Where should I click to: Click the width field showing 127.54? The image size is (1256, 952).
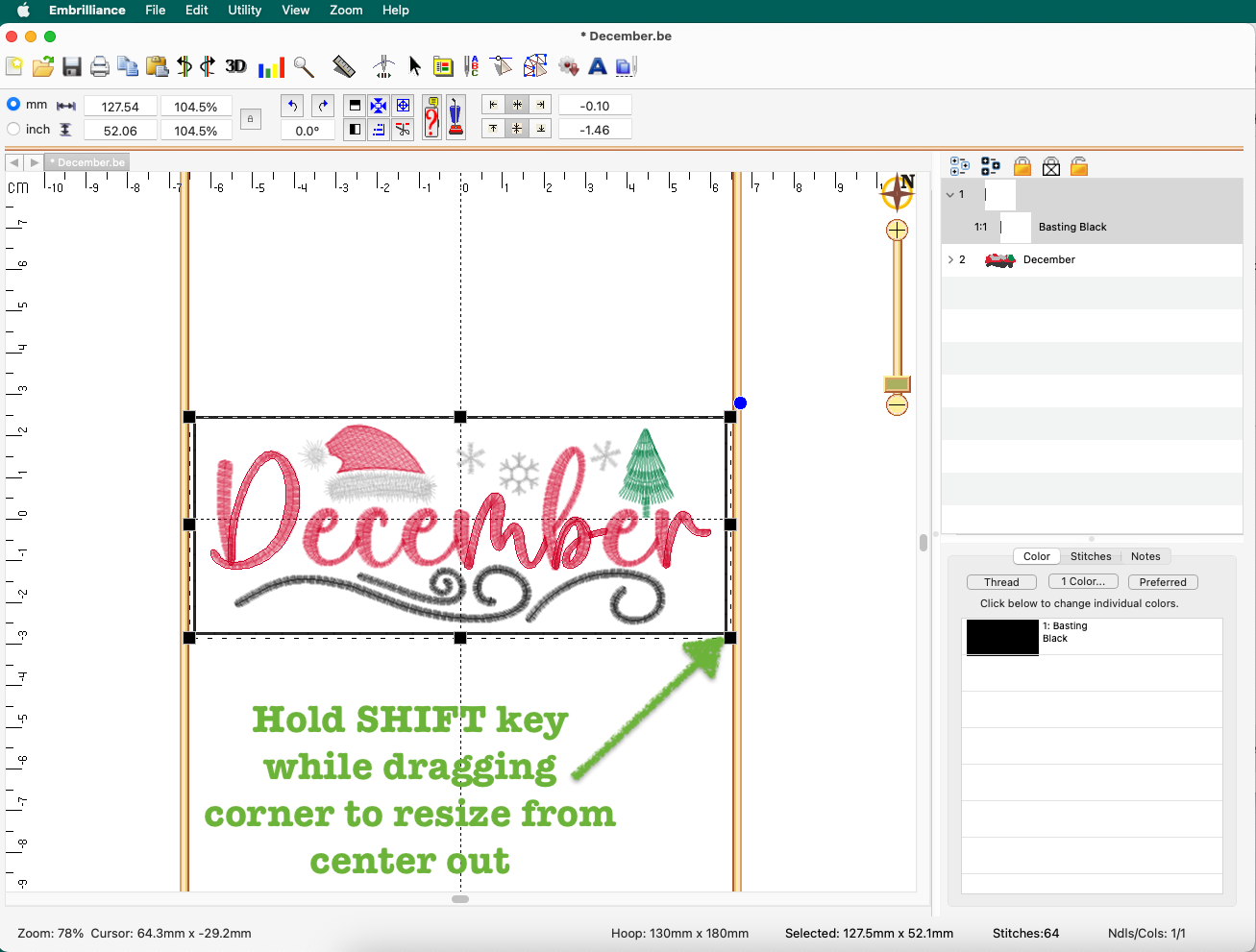click(120, 107)
